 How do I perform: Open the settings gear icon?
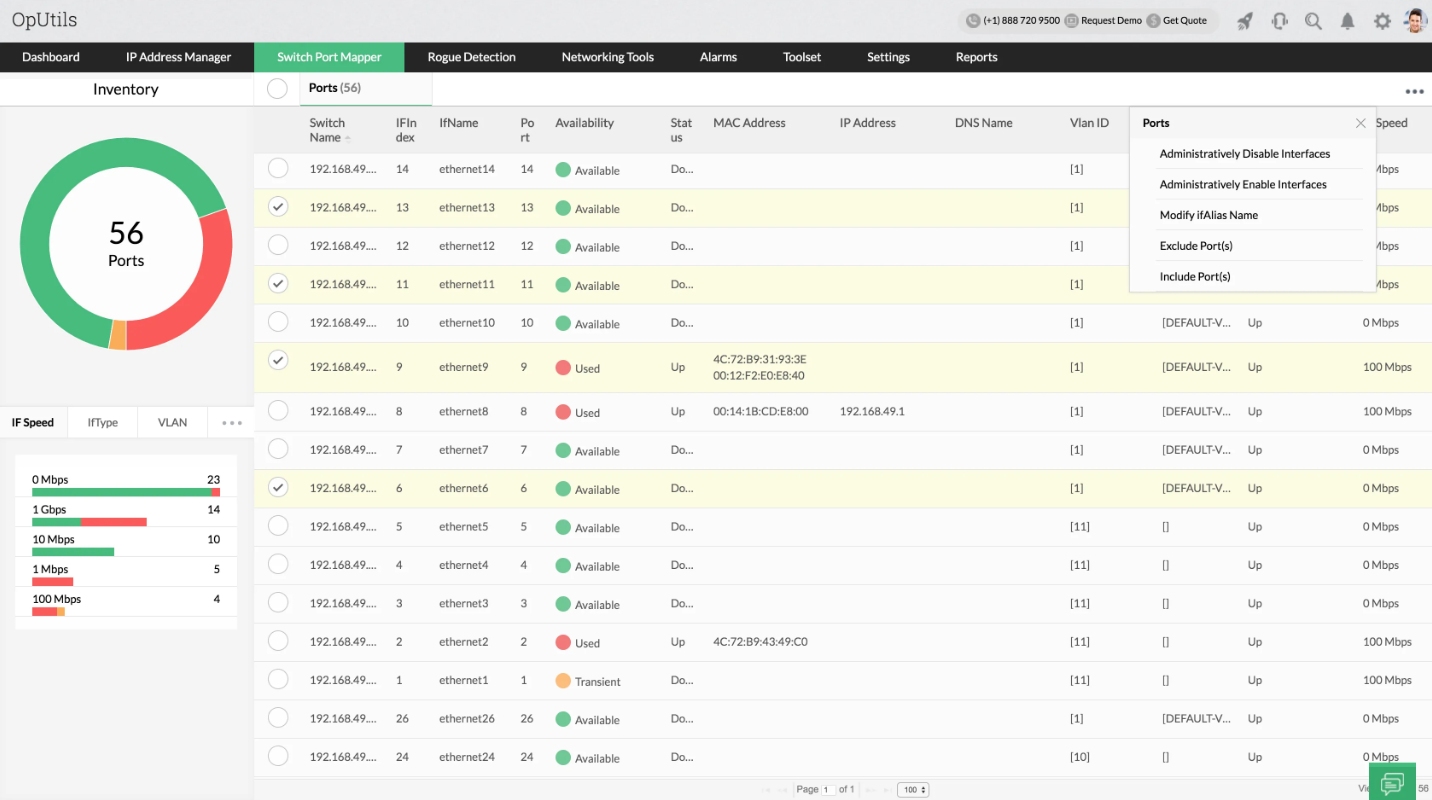point(1382,21)
